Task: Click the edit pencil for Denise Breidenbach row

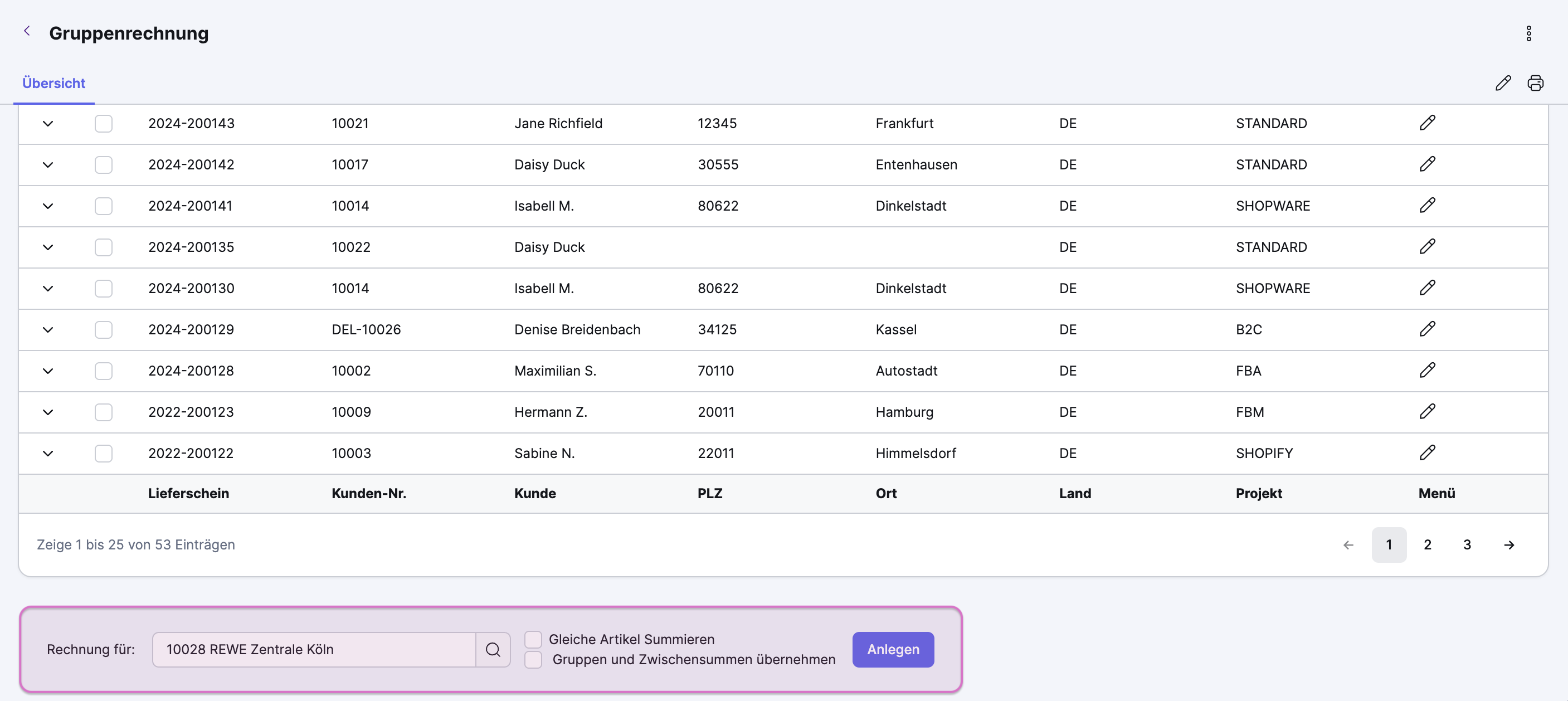Action: tap(1428, 329)
